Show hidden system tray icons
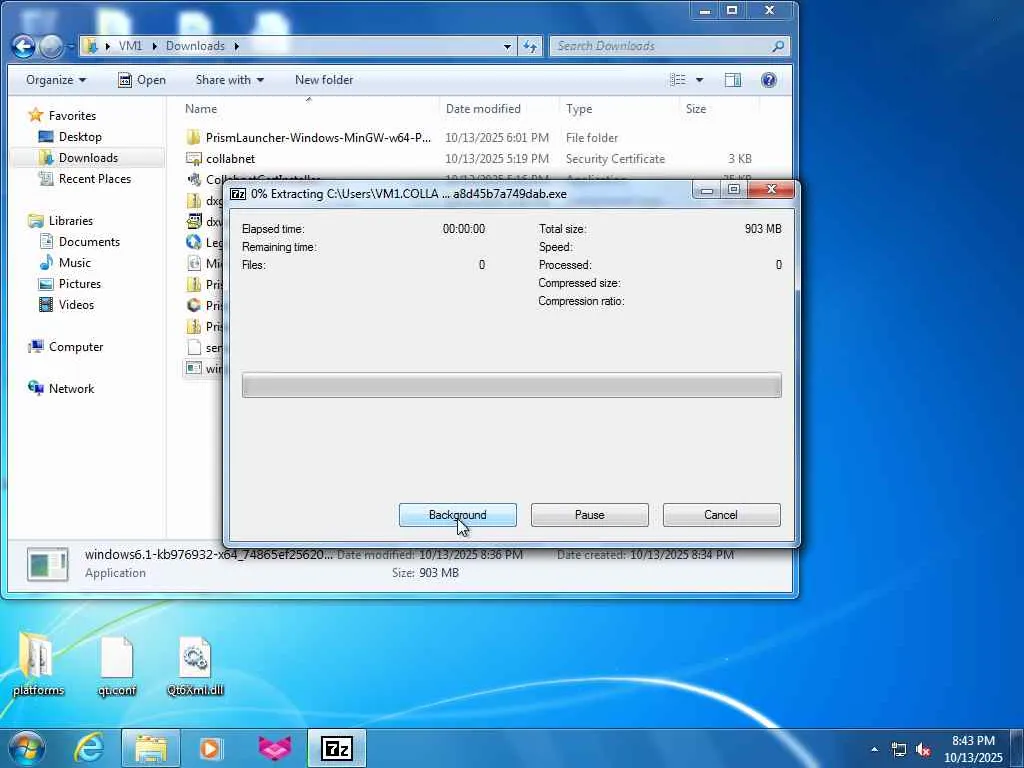 coord(874,749)
